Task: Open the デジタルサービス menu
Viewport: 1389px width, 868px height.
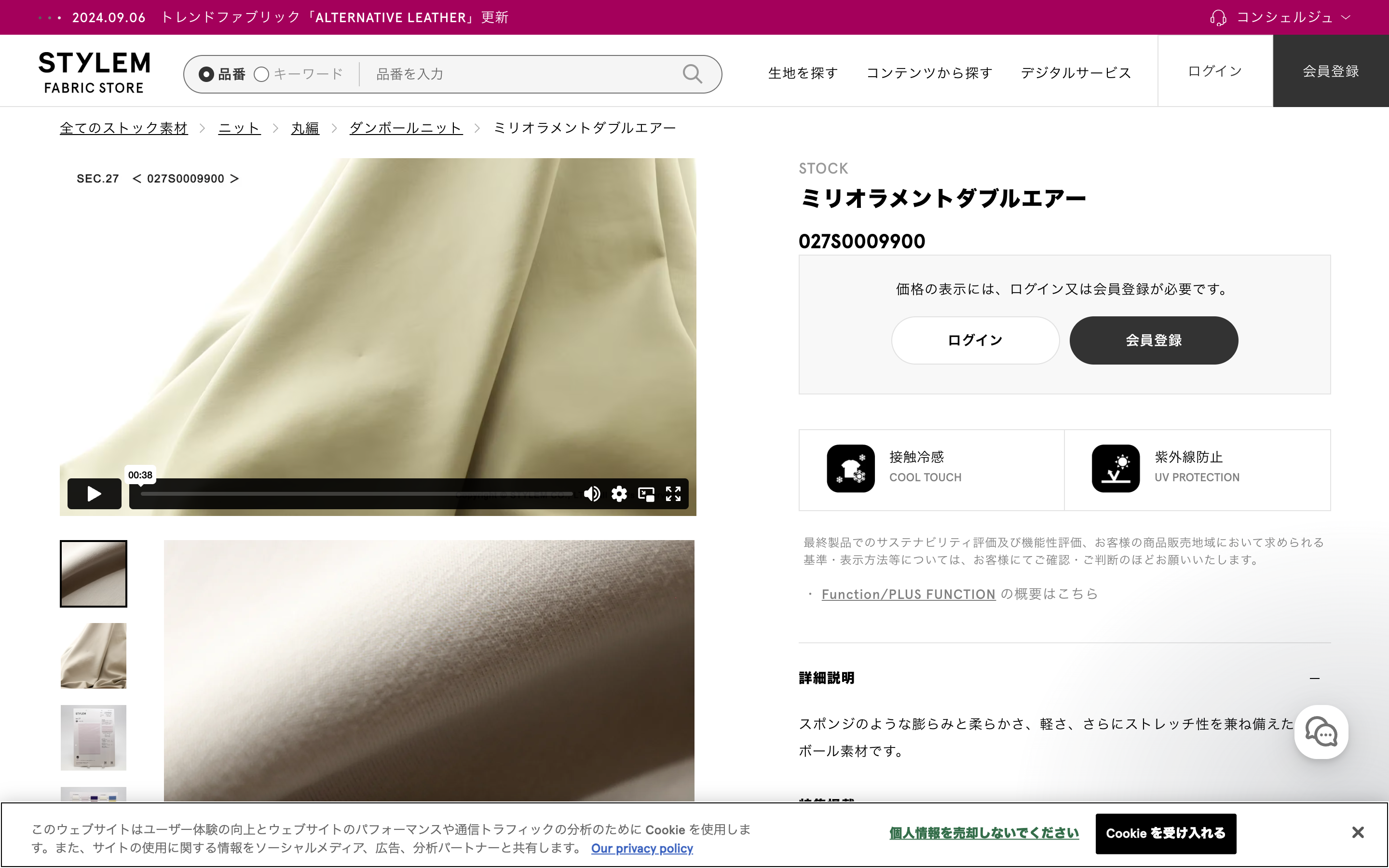Action: [1075, 72]
